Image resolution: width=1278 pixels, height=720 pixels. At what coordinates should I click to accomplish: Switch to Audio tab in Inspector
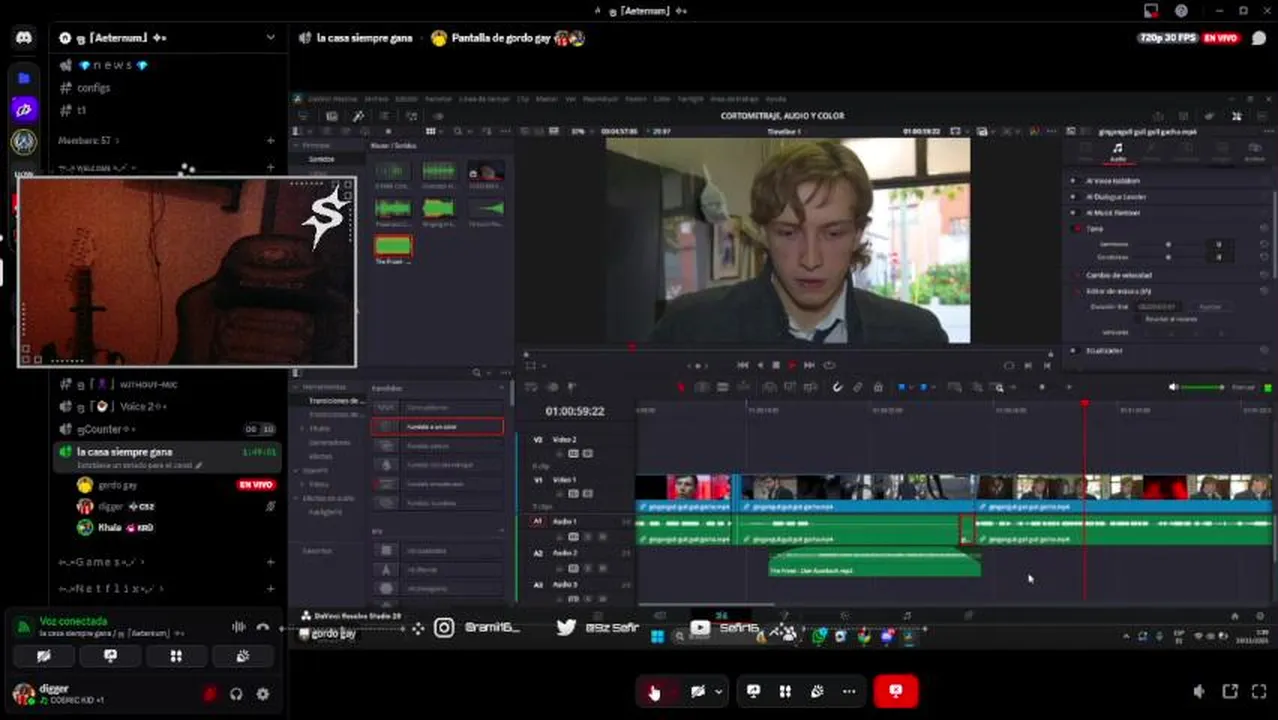[x=1117, y=152]
